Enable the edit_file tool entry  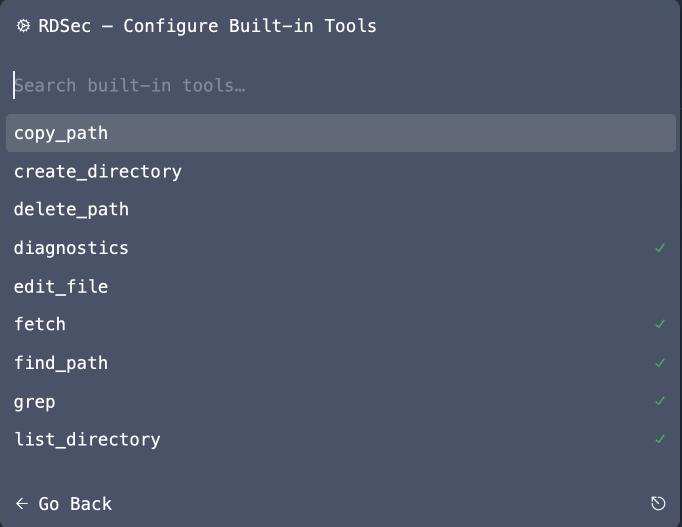pyautogui.click(x=61, y=287)
